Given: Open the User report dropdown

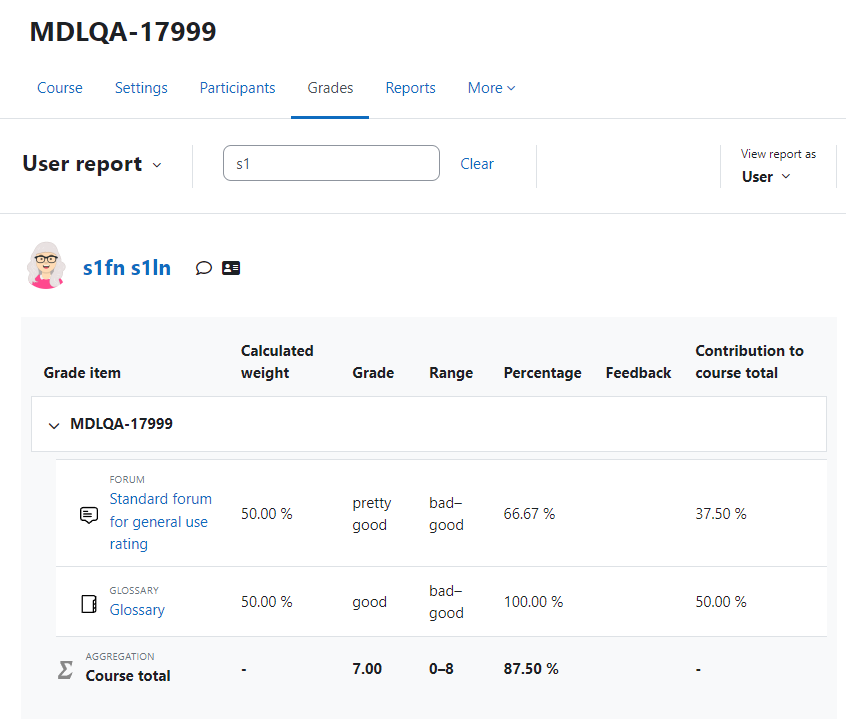Looking at the screenshot, I should 92,164.
